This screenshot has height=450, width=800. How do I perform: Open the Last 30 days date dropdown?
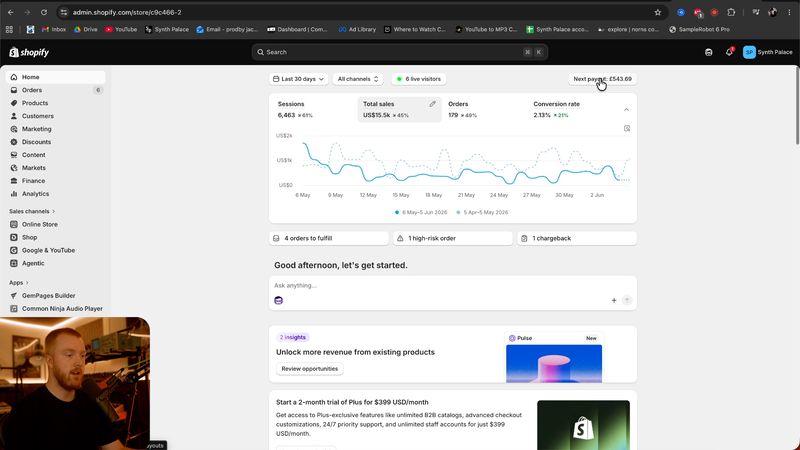point(298,79)
